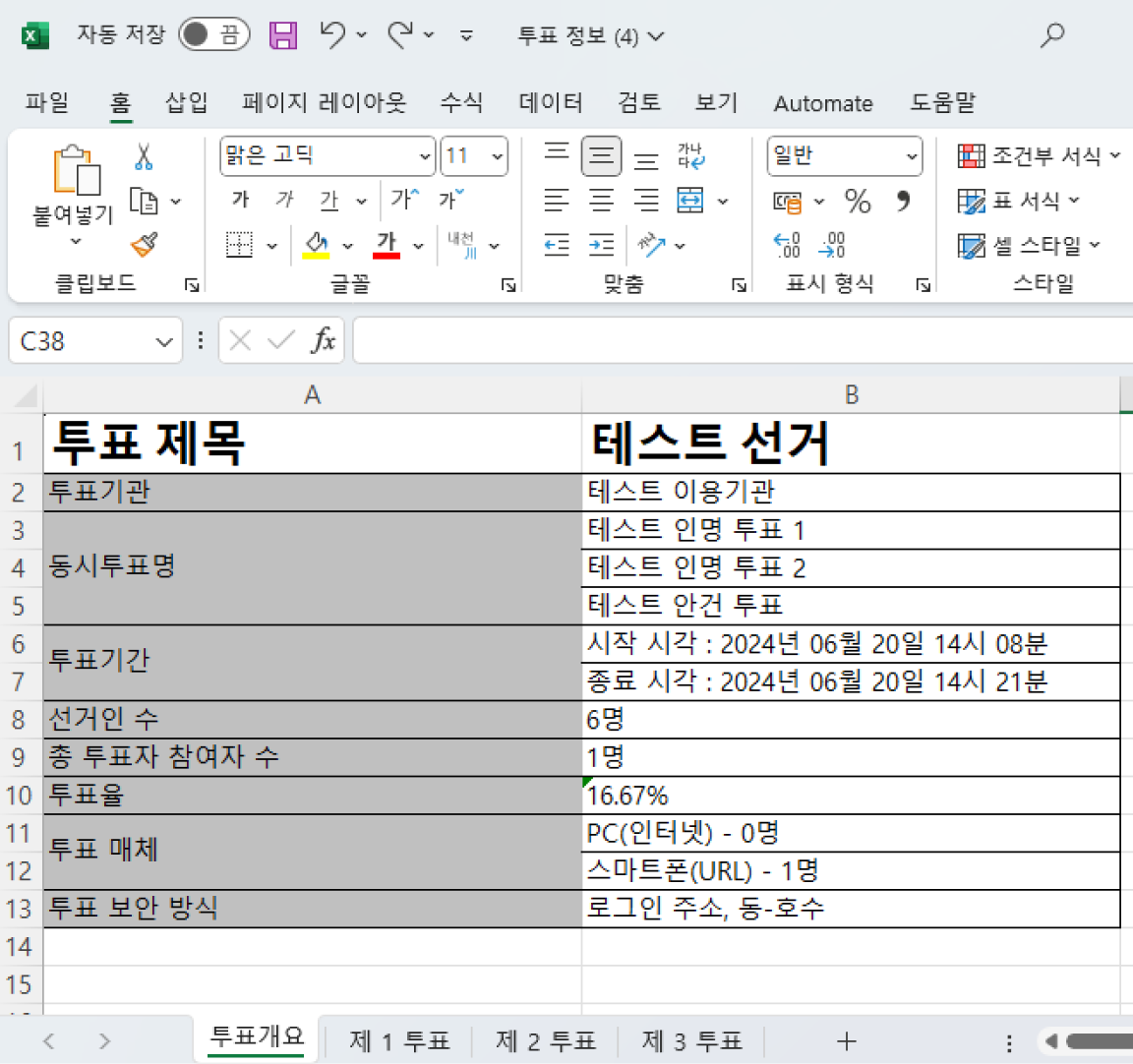Toggle the 자동 저장 autosave switch
The height and width of the screenshot is (1064, 1133).
(x=213, y=35)
